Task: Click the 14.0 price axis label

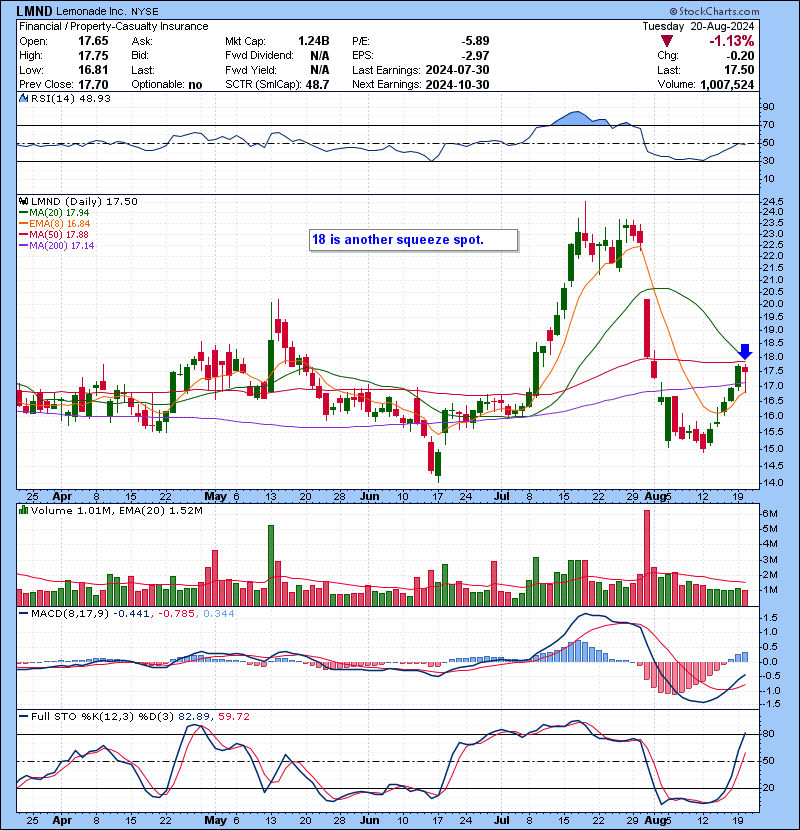Action: point(772,482)
